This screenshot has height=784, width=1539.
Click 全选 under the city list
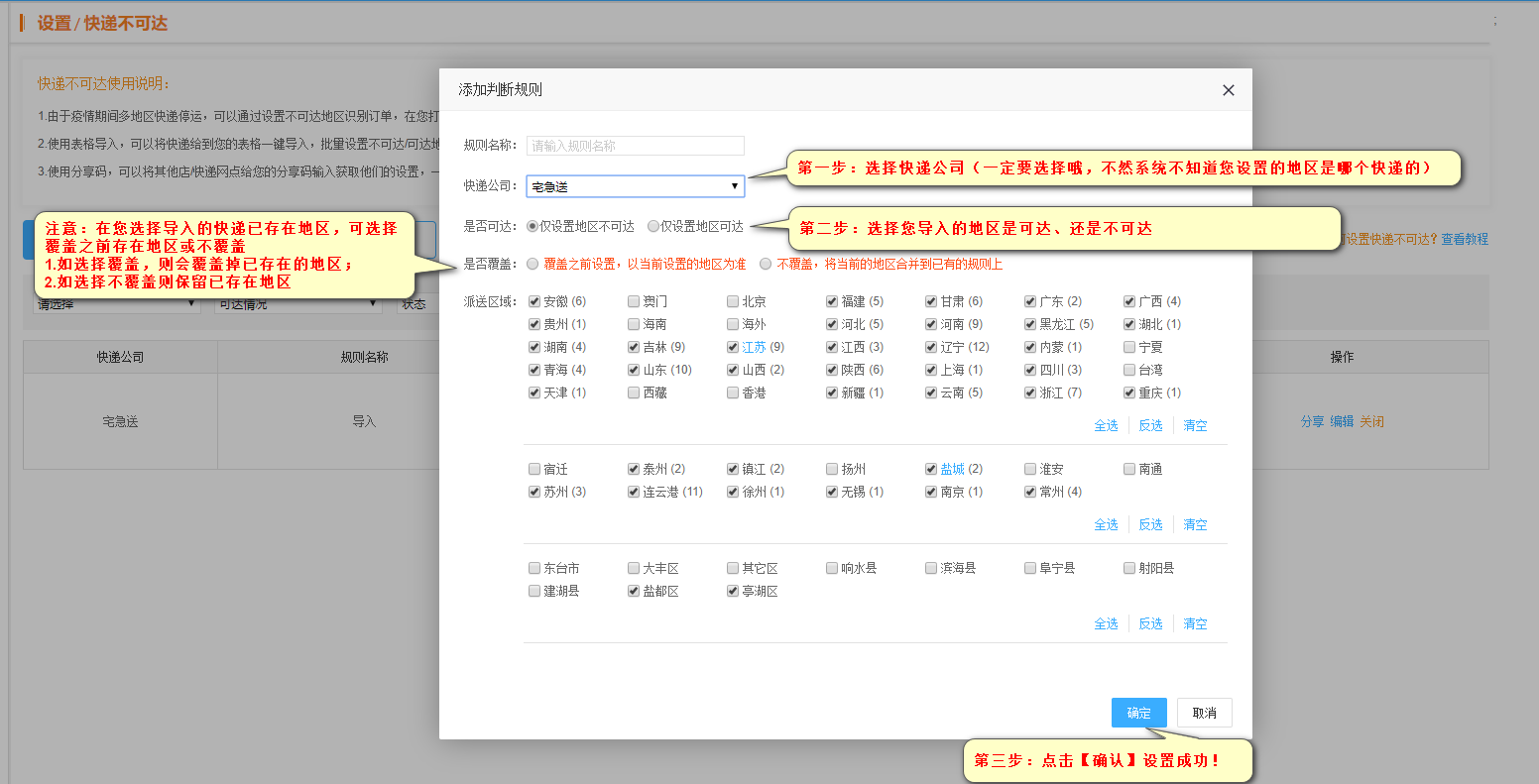click(1106, 524)
